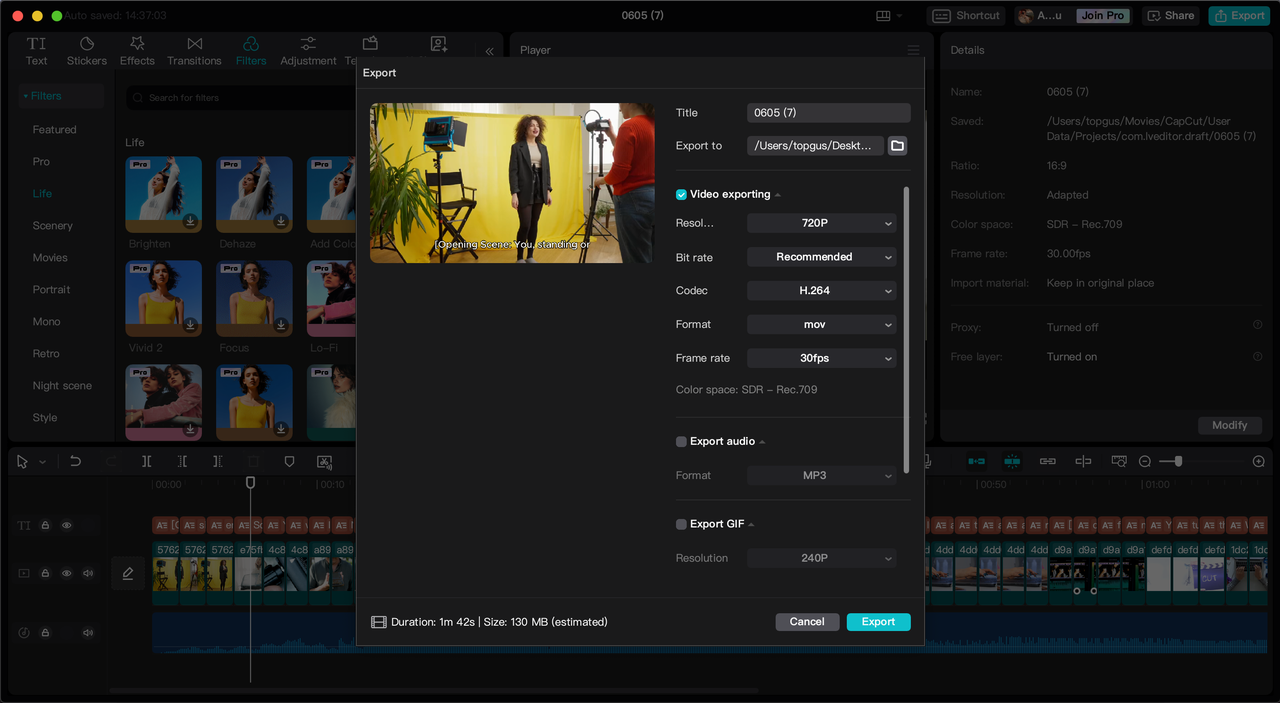Toggle main track magnet icon
The image size is (1280, 703).
pyautogui.click(x=976, y=461)
